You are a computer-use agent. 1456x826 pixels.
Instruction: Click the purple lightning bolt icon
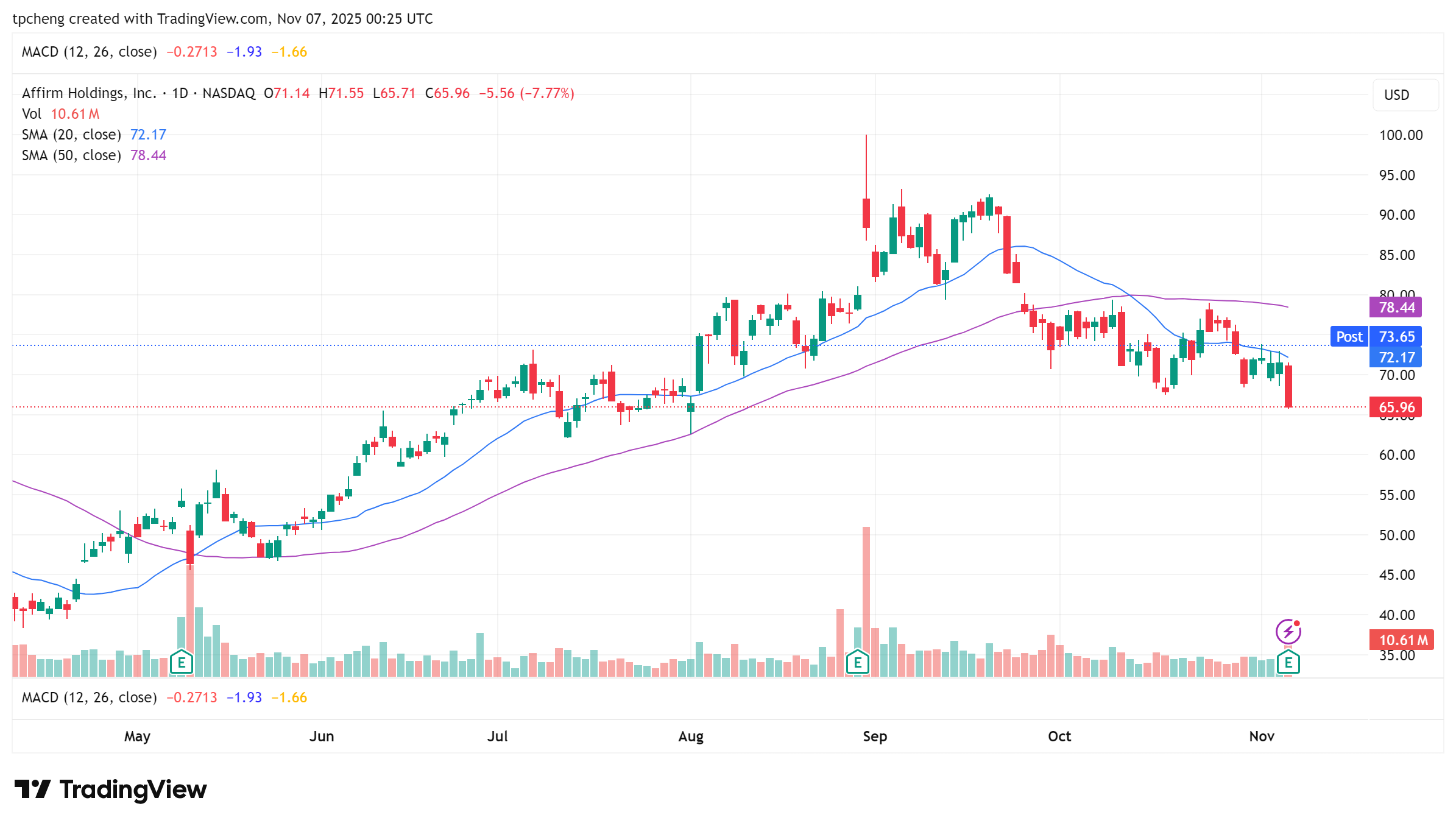point(1288,632)
